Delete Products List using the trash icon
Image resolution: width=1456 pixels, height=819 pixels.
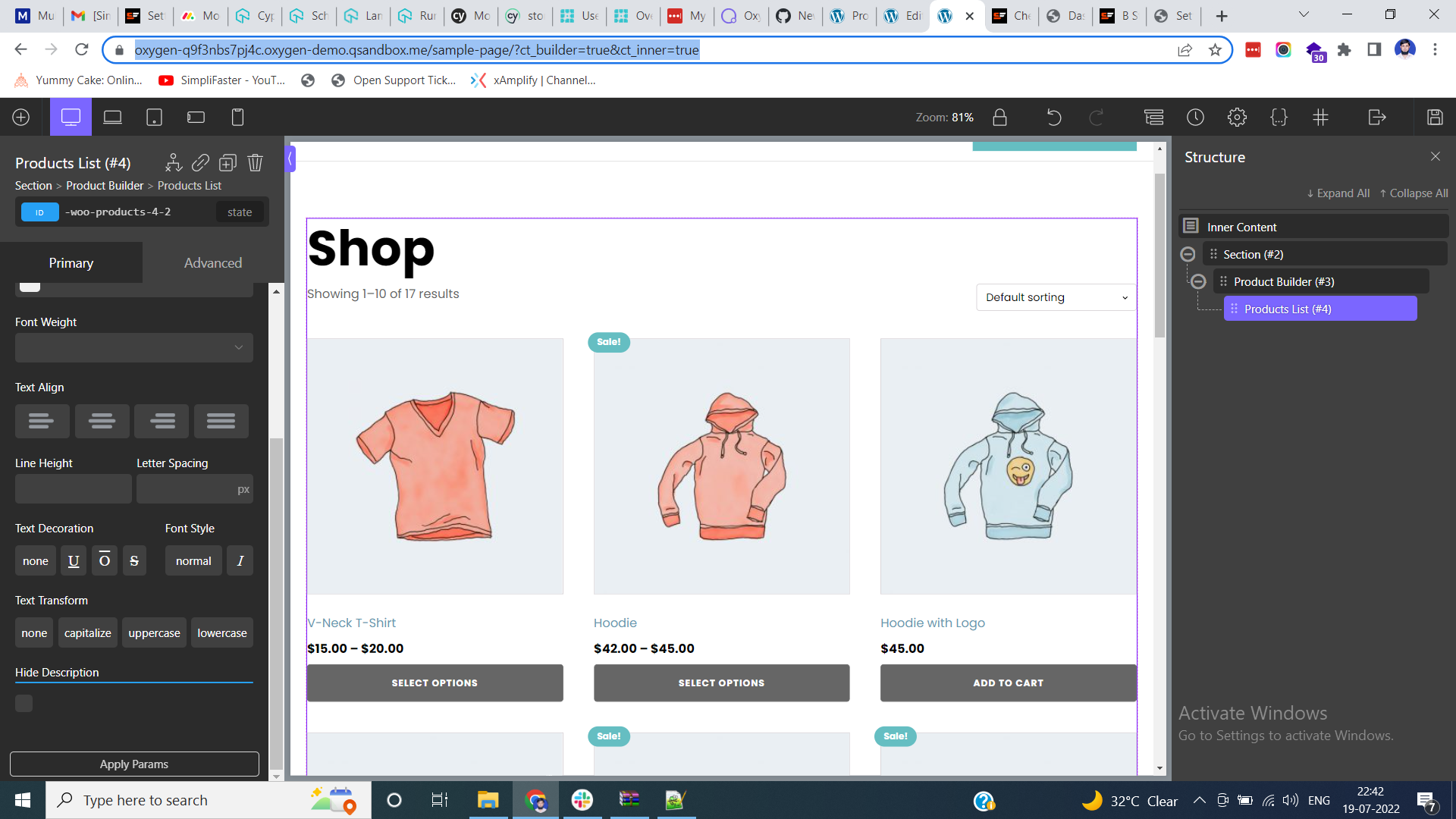[255, 162]
